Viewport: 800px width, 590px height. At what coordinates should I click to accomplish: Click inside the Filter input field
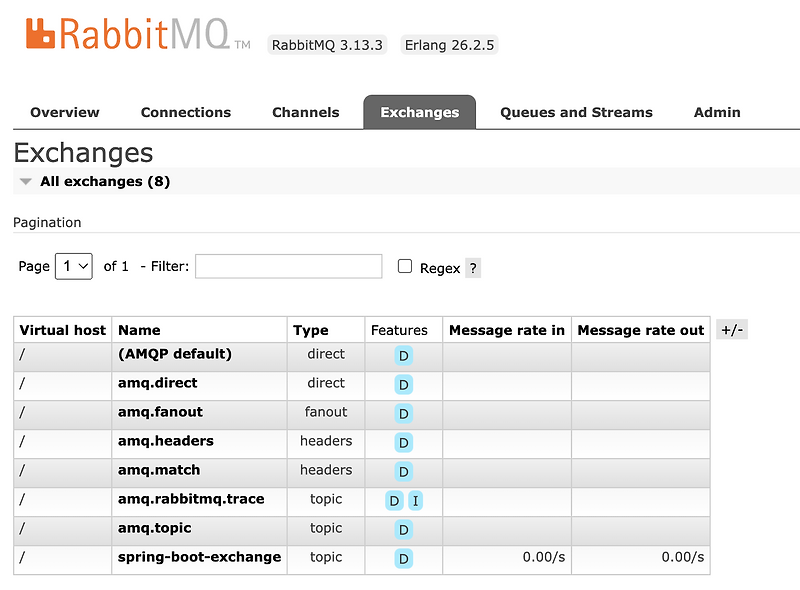click(x=287, y=266)
